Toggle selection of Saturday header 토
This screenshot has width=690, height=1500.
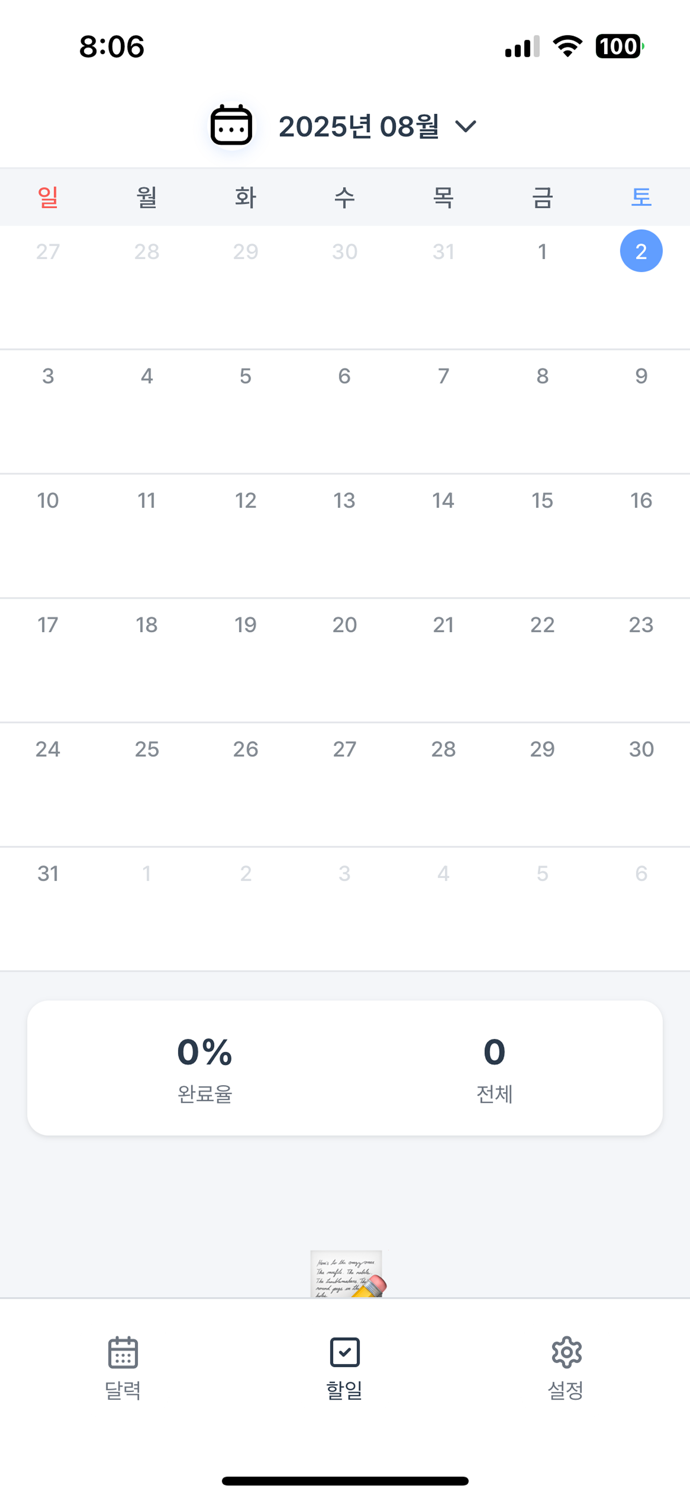641,197
